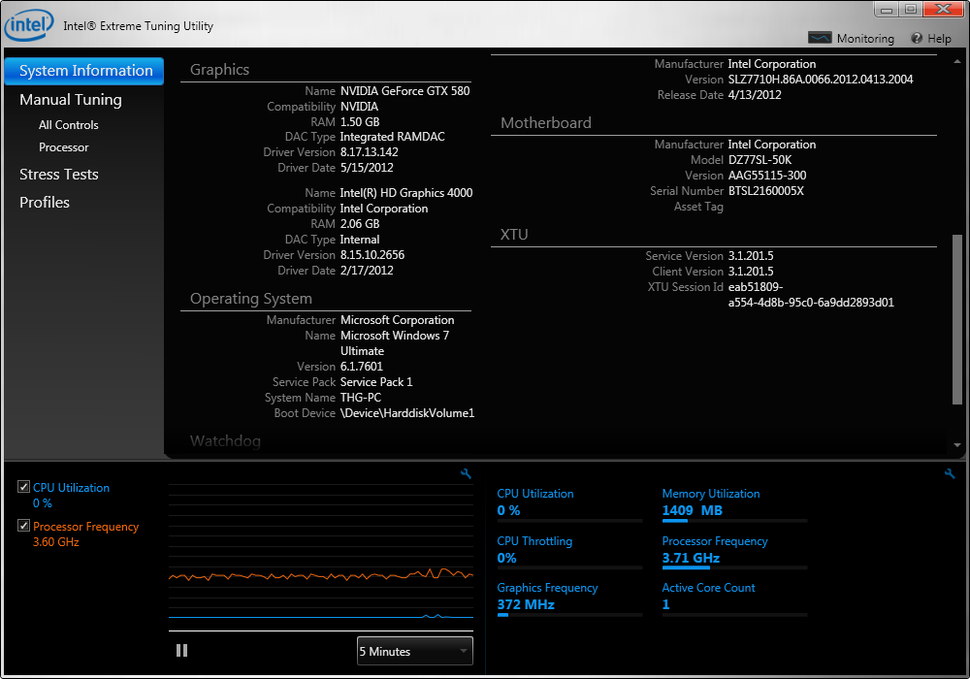The width and height of the screenshot is (970, 679).
Task: Click boot device \Device\HarddiskVolume1
Action: (407, 413)
